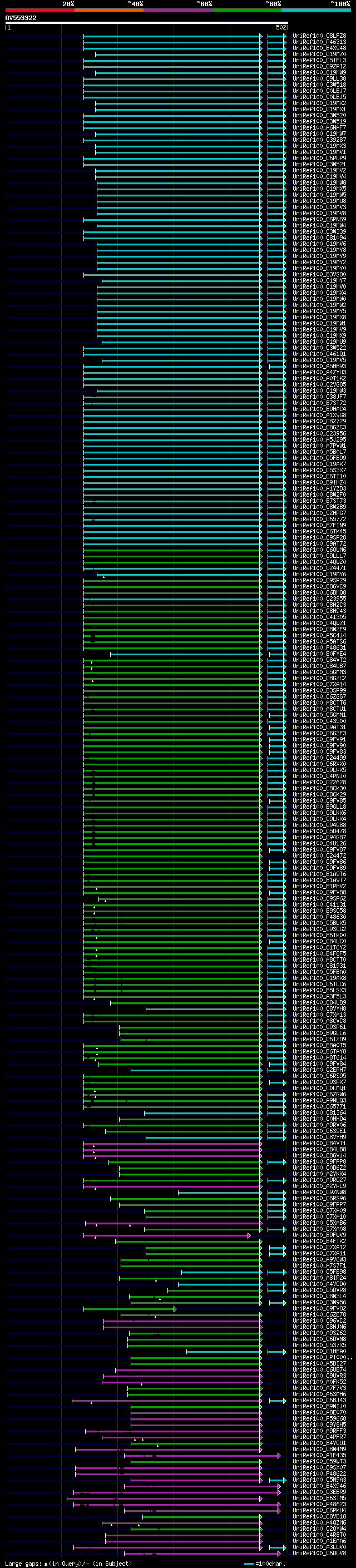Select the UniRef100_Q4PNJ0 label
This screenshot has height=1568, width=356.
pos(319,776)
